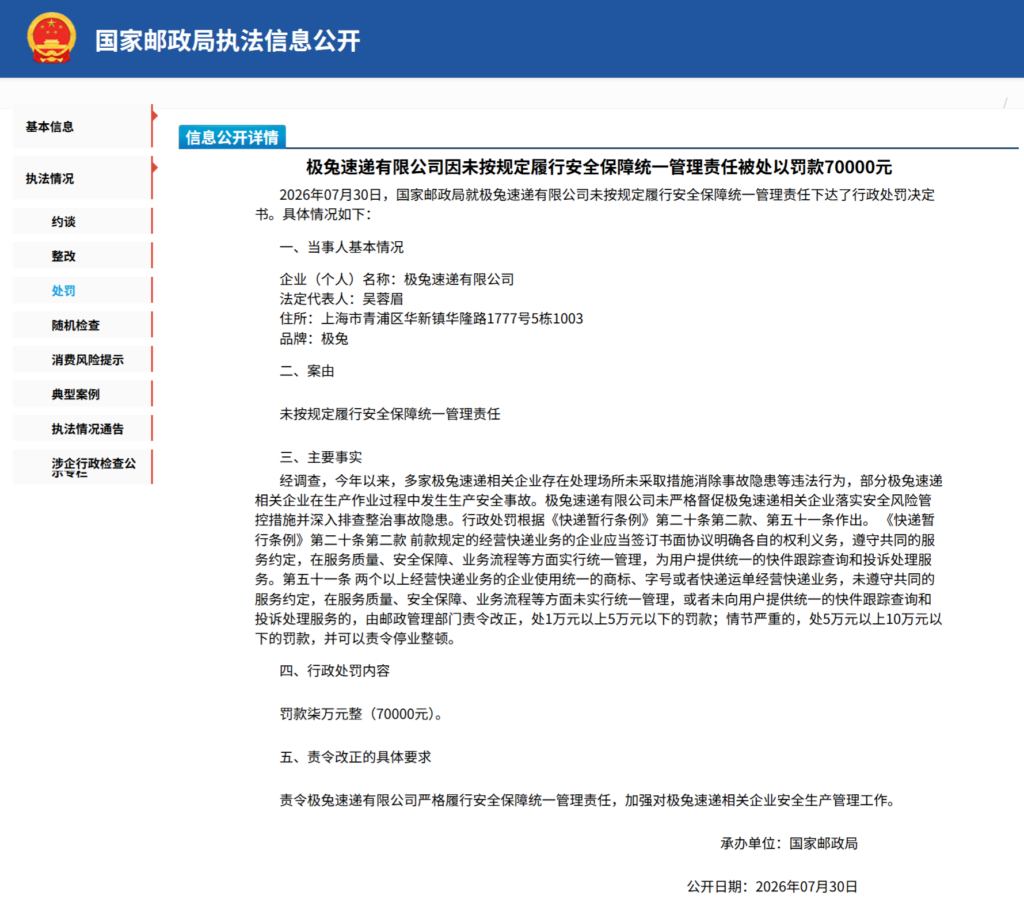Click the 住所 address line
This screenshot has width=1024, height=903.
pos(431,319)
